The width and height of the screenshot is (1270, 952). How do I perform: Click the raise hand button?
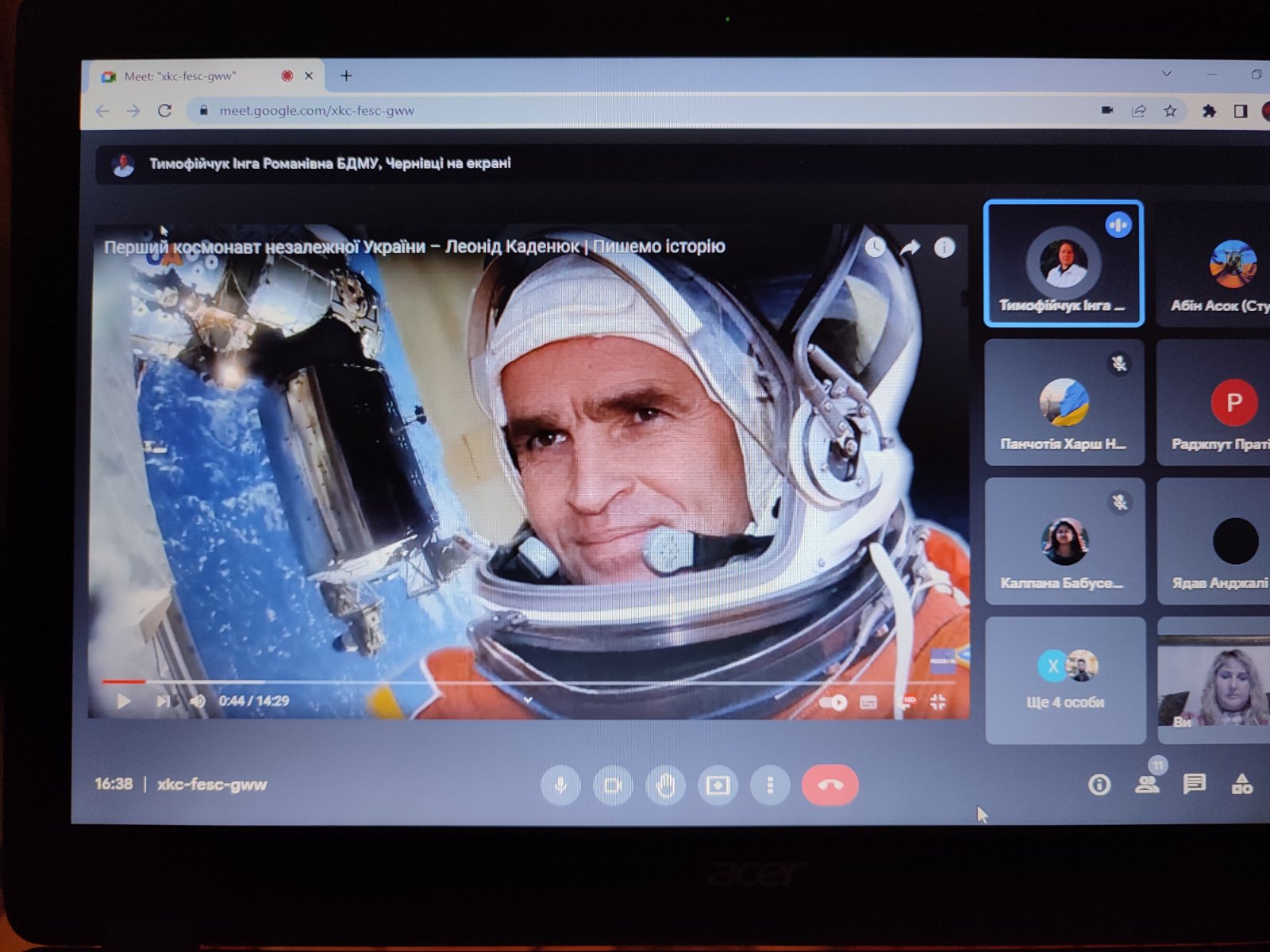click(x=665, y=785)
